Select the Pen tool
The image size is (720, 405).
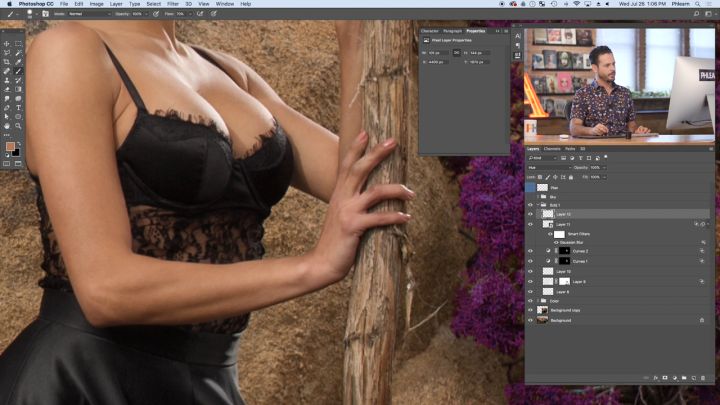coord(7,107)
